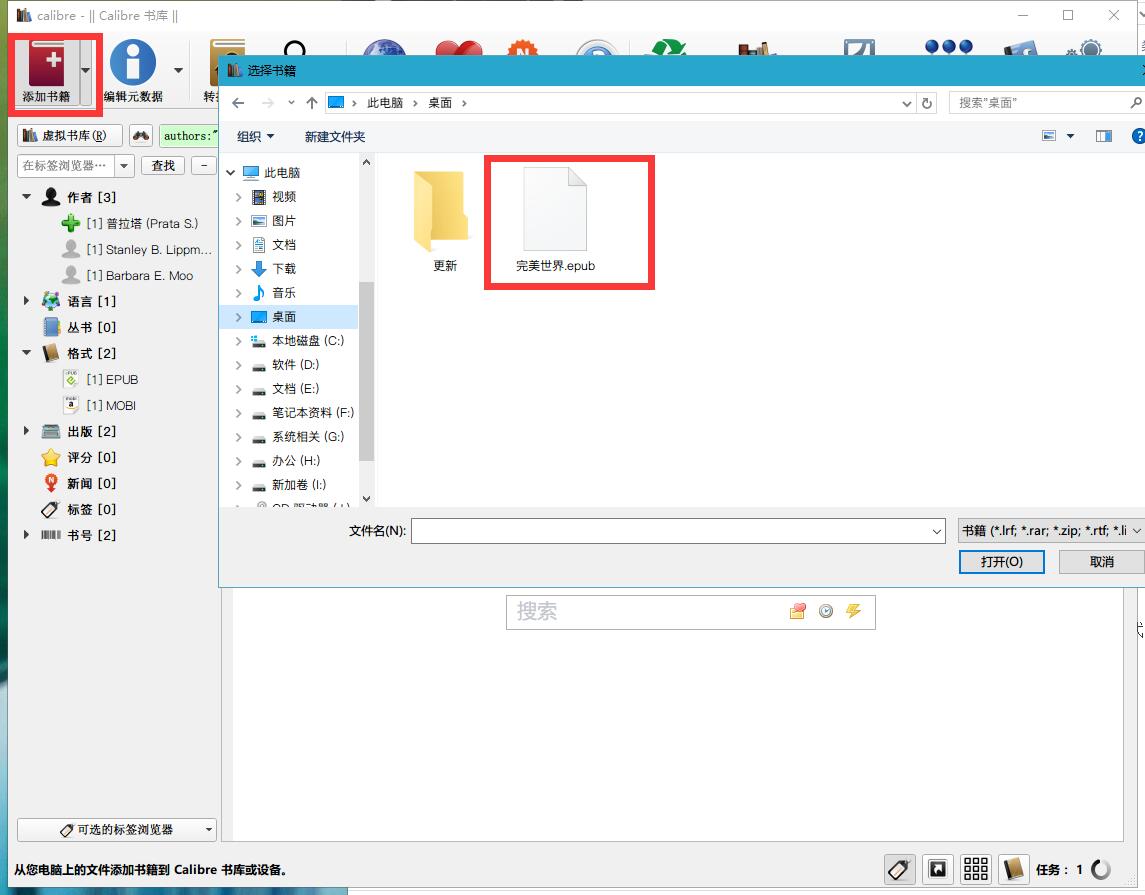The height and width of the screenshot is (895, 1145).
Task: Select the 更新 folder
Action: click(x=443, y=221)
